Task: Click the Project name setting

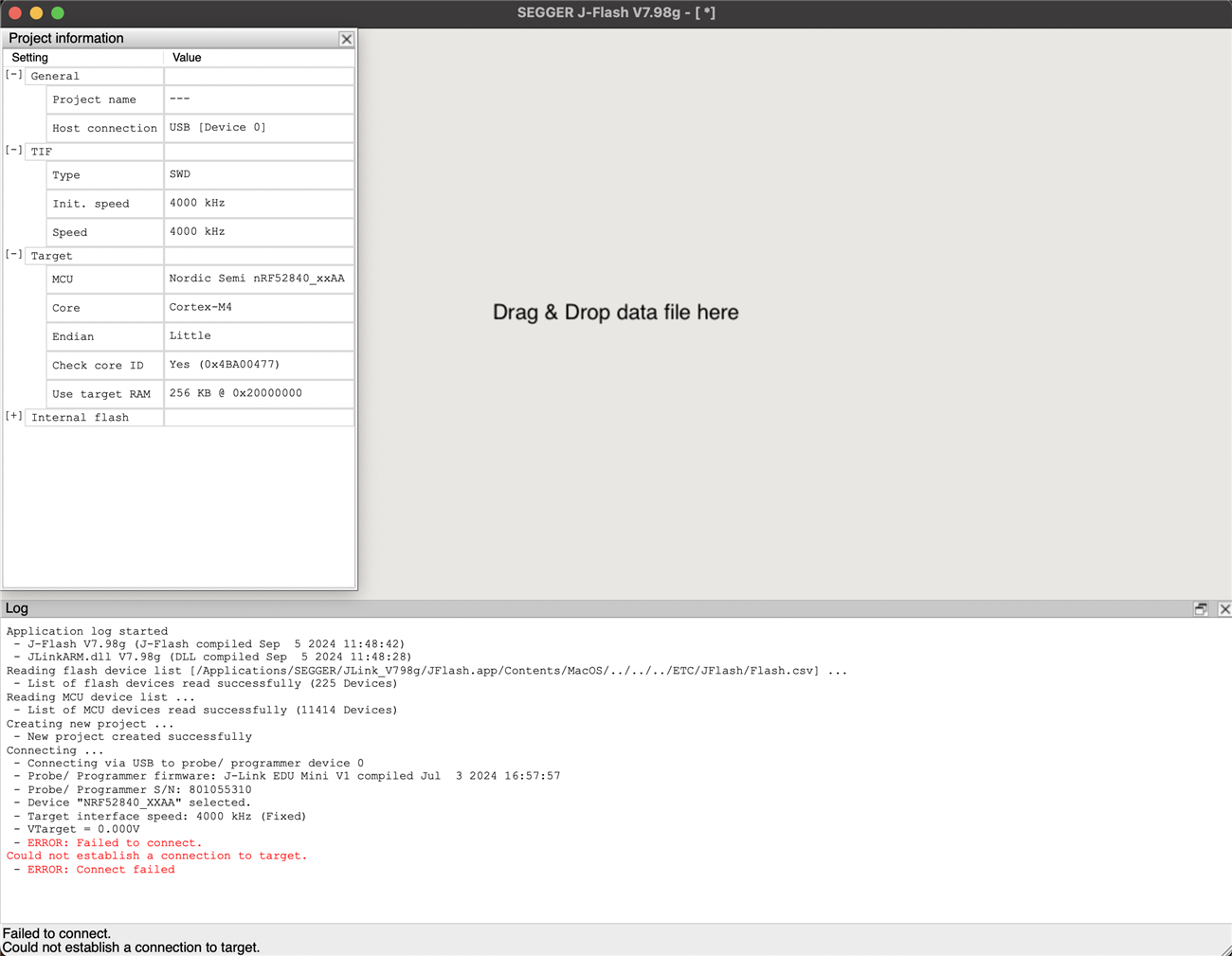Action: coord(105,99)
